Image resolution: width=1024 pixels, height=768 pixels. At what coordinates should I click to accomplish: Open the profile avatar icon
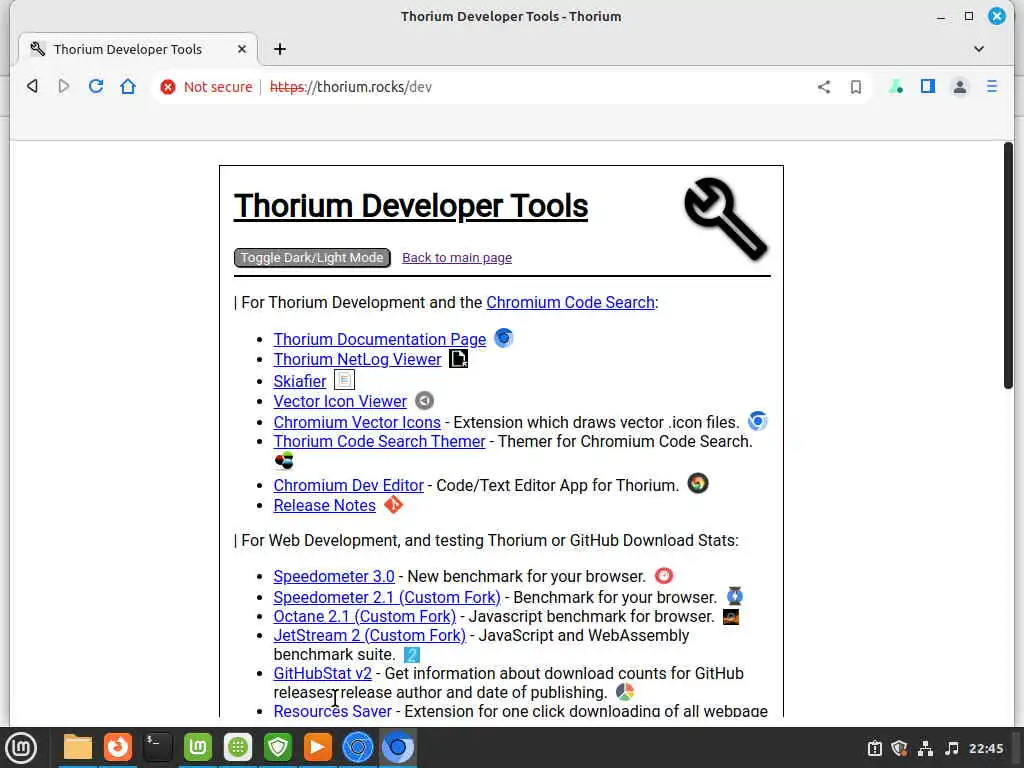(959, 87)
